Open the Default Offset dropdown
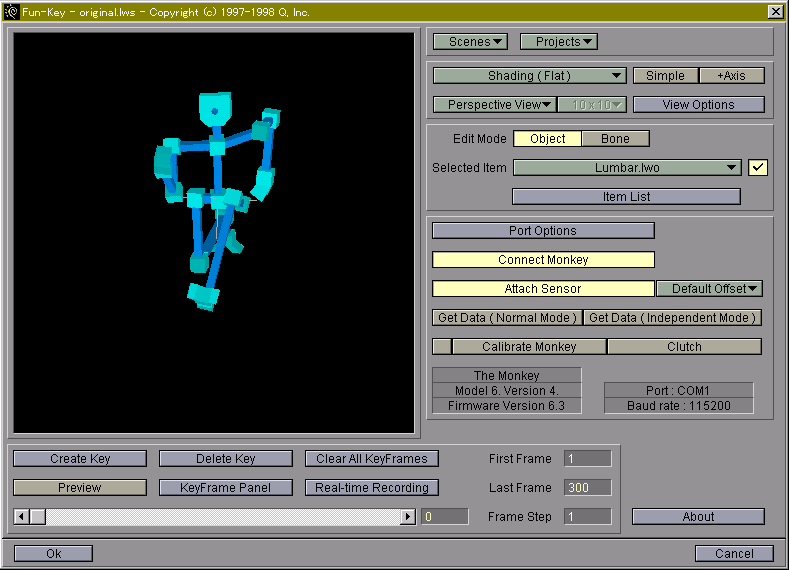The height and width of the screenshot is (570, 789). click(709, 289)
